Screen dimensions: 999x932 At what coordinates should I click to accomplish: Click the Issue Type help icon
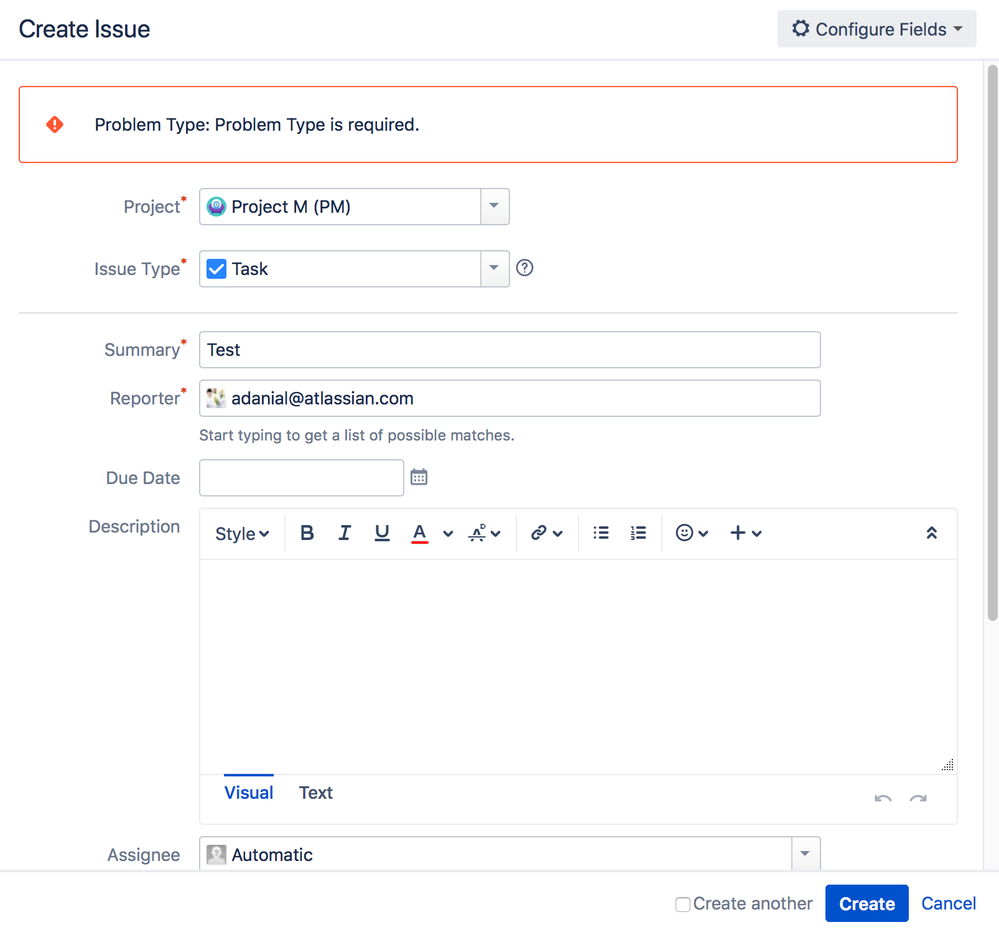(524, 268)
